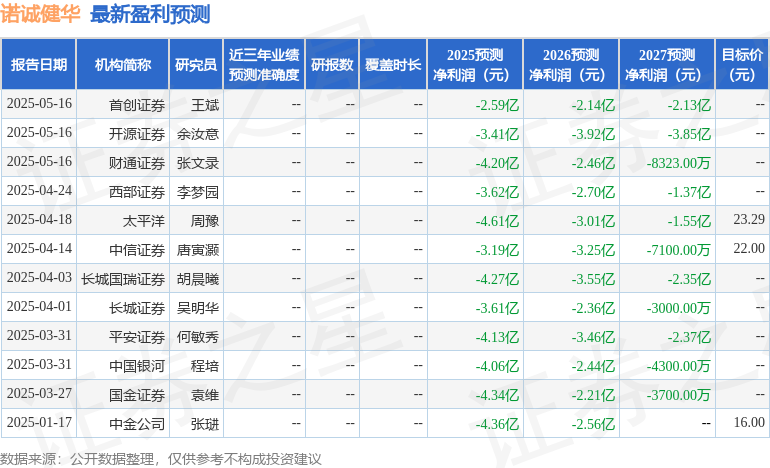Image resolution: width=770 pixels, height=468 pixels.
Task: Click institution name 长城证券
Action: [137, 308]
